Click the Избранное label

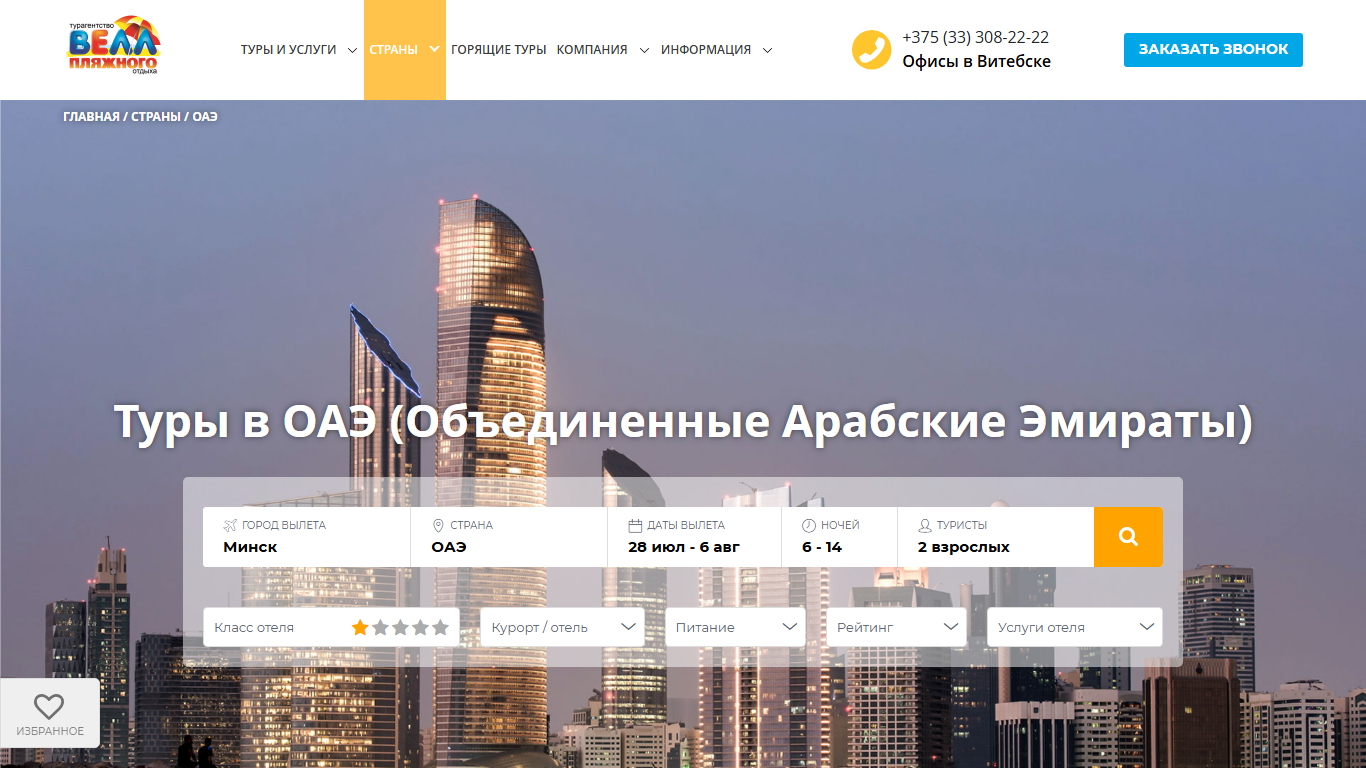[50, 731]
